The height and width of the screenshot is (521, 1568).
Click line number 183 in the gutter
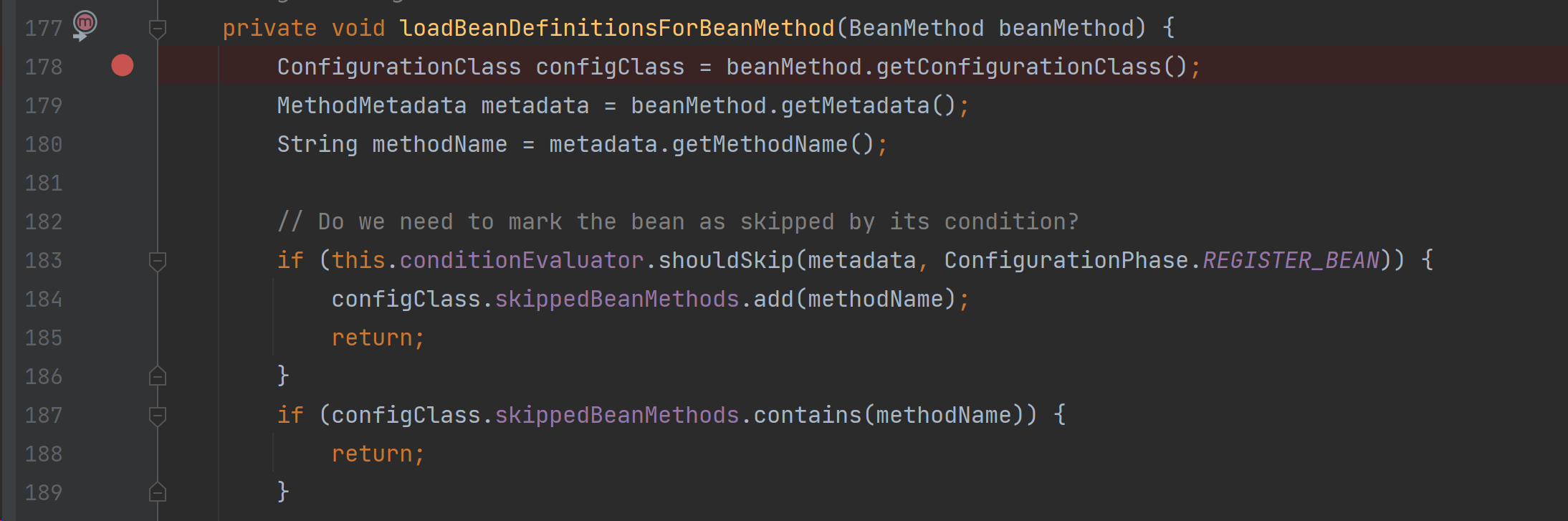[44, 260]
